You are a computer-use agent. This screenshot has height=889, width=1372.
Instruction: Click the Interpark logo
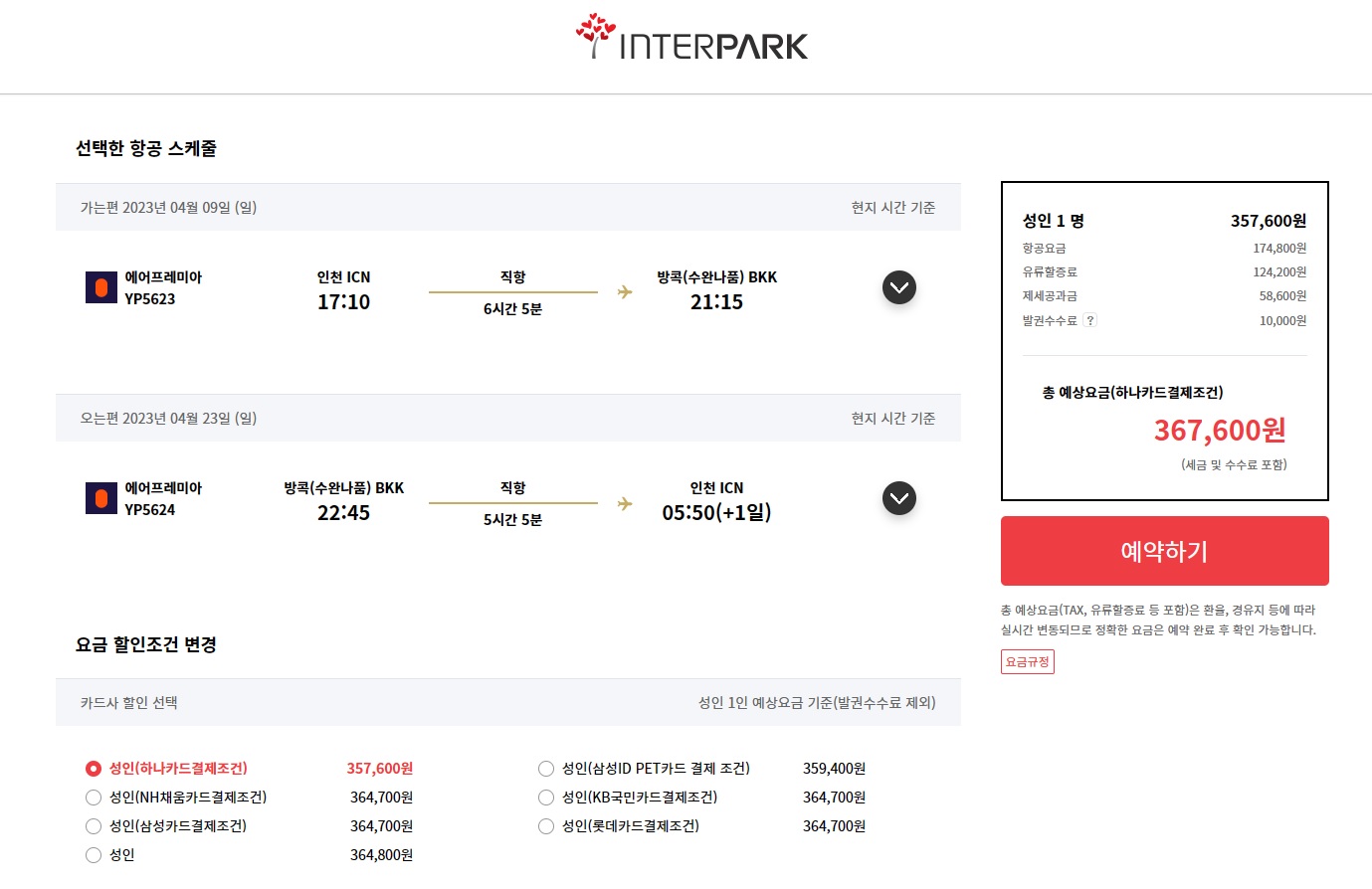pyautogui.click(x=692, y=38)
